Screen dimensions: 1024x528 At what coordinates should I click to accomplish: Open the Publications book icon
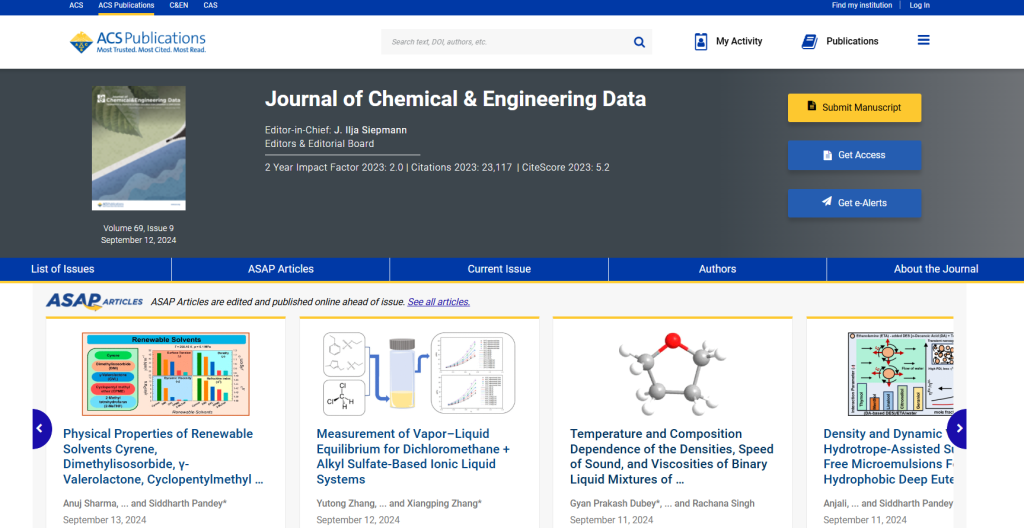809,41
